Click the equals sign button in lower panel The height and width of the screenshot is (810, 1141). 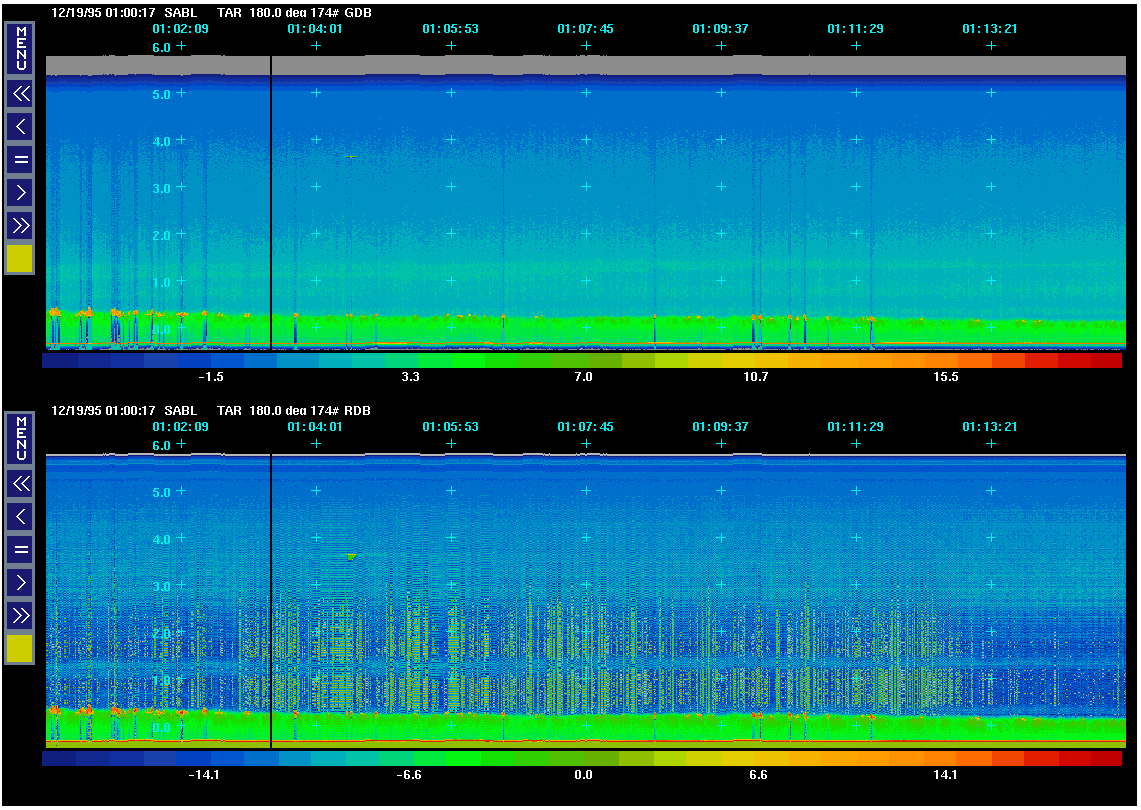point(20,549)
